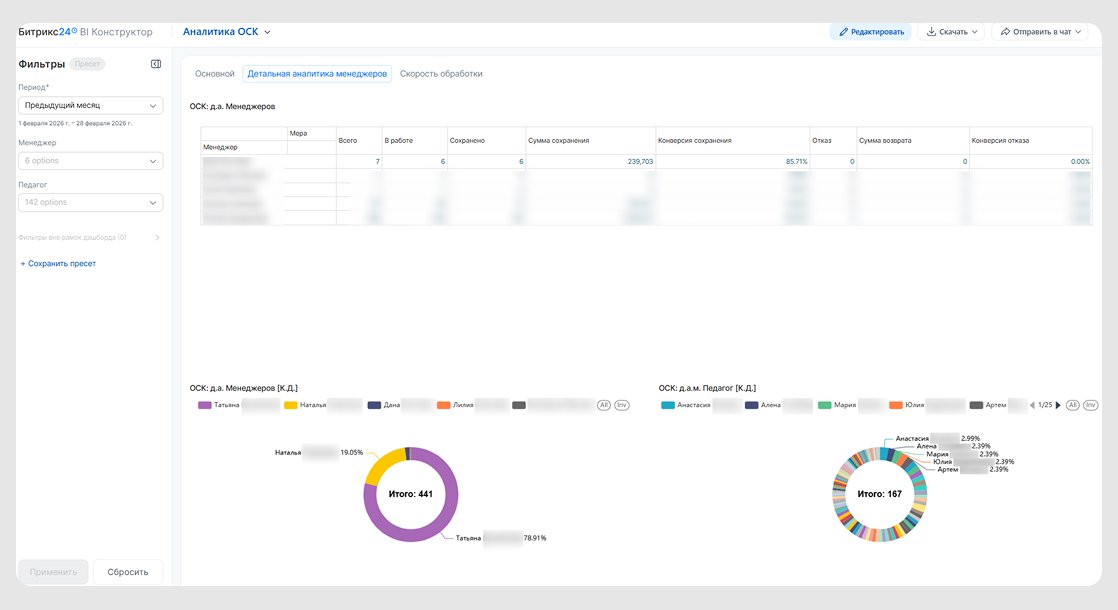The image size is (1118, 610).
Task: Expand the Педагог filter dropdown
Action: (x=90, y=202)
